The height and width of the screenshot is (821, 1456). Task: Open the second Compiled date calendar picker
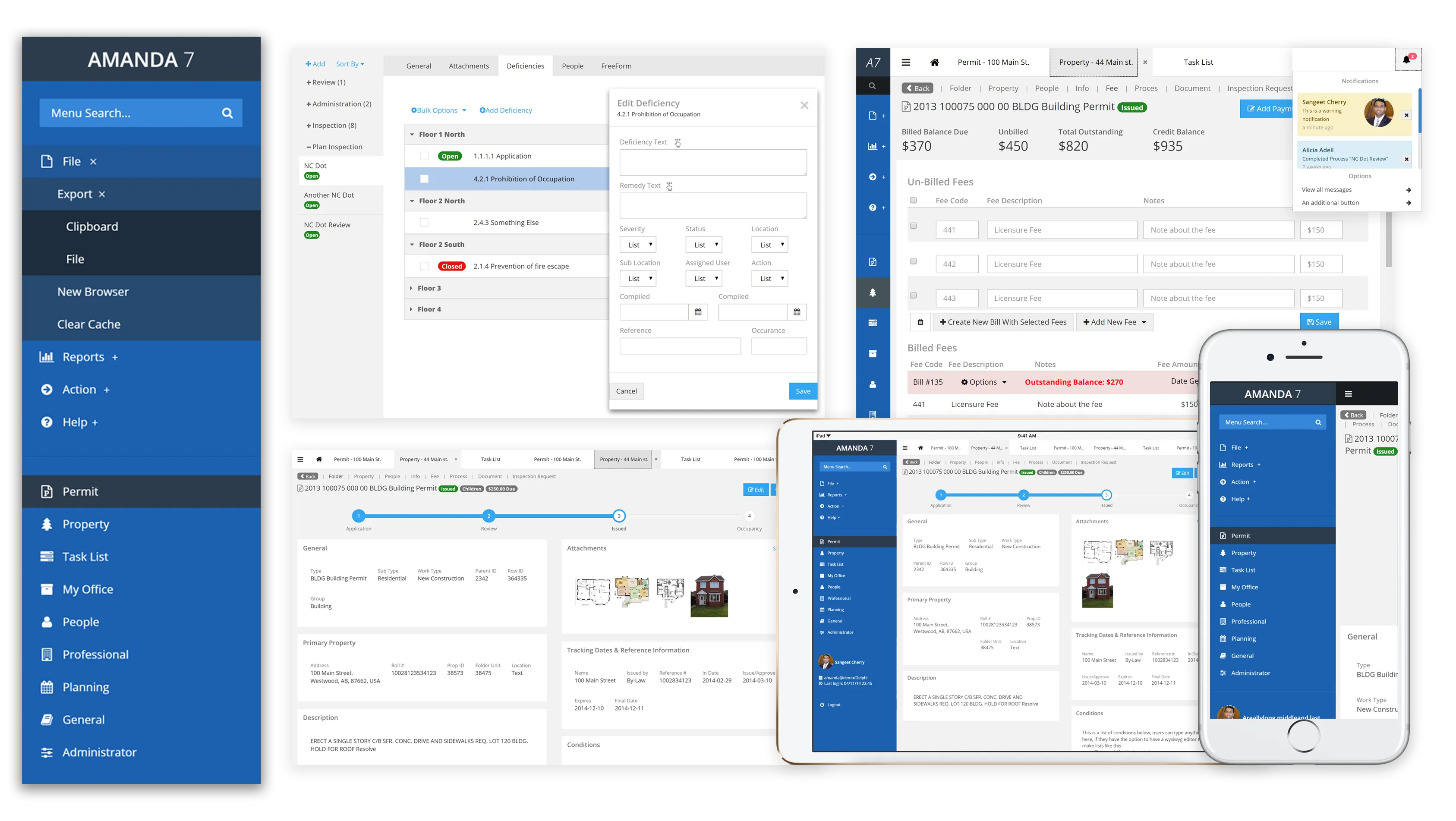point(797,312)
